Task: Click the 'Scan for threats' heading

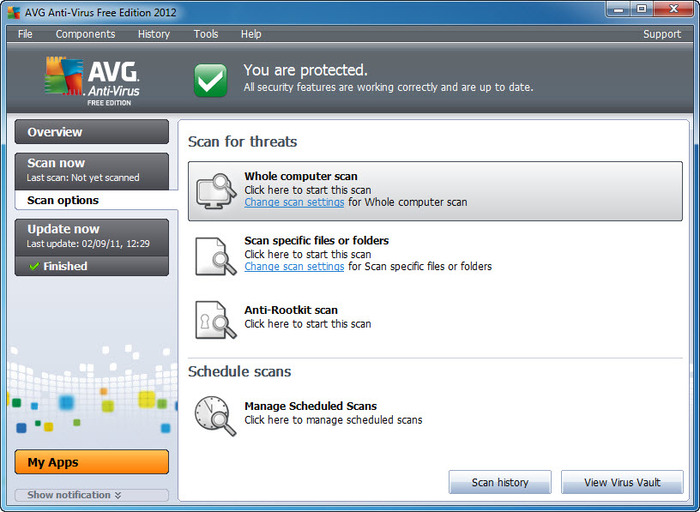Action: 242,142
